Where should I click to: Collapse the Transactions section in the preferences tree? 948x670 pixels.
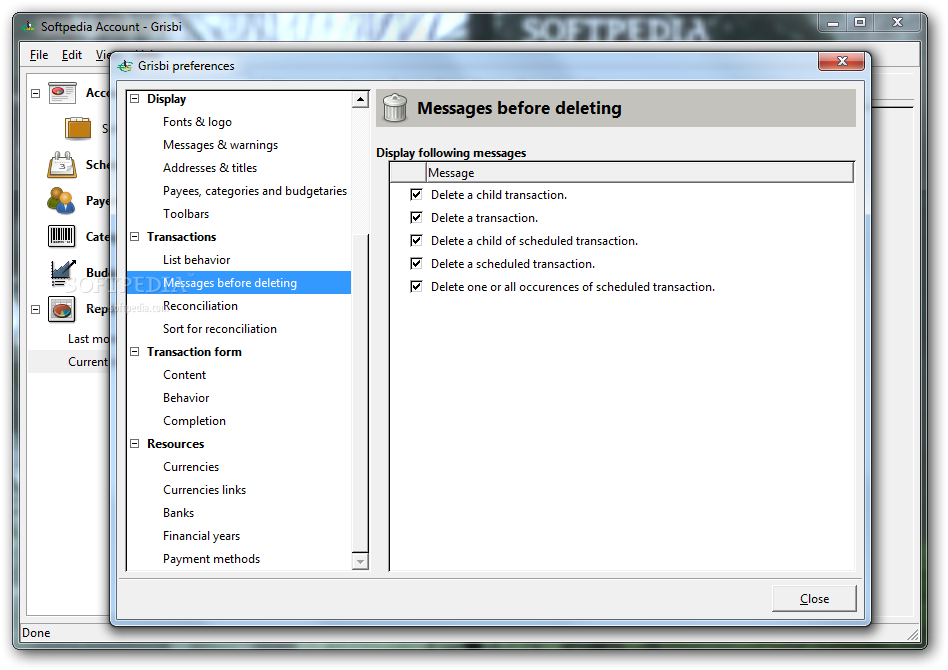135,236
